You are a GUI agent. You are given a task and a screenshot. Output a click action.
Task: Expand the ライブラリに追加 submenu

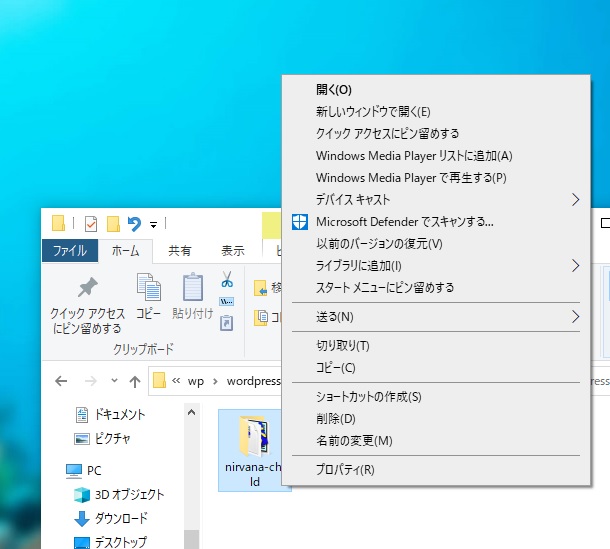575,266
